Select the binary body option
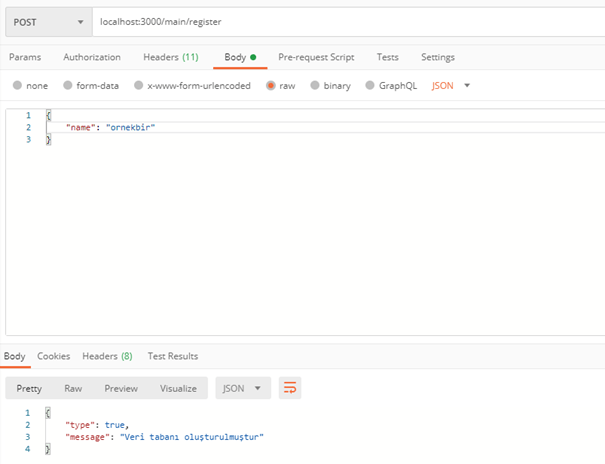 coord(316,86)
